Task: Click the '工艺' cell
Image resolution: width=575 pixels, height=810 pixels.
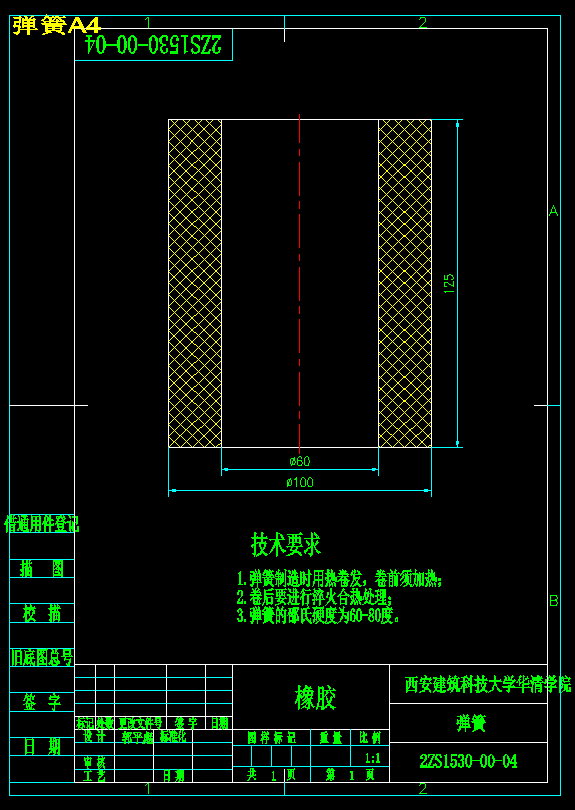Action: point(95,775)
